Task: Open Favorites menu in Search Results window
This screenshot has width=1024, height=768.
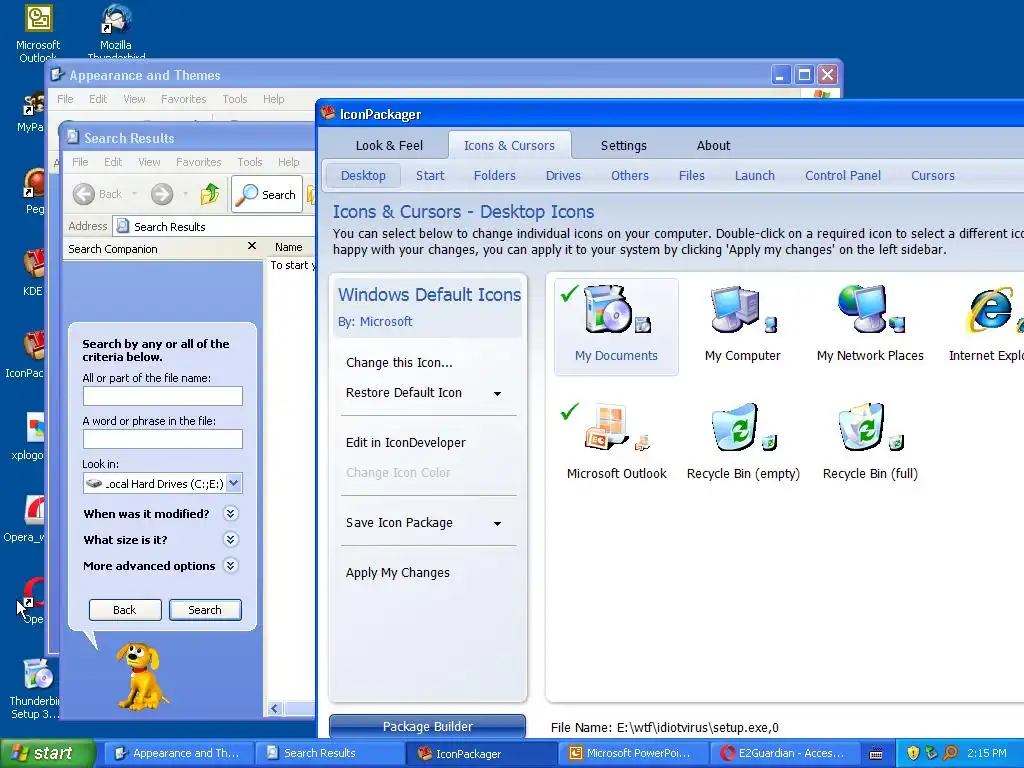Action: (199, 162)
